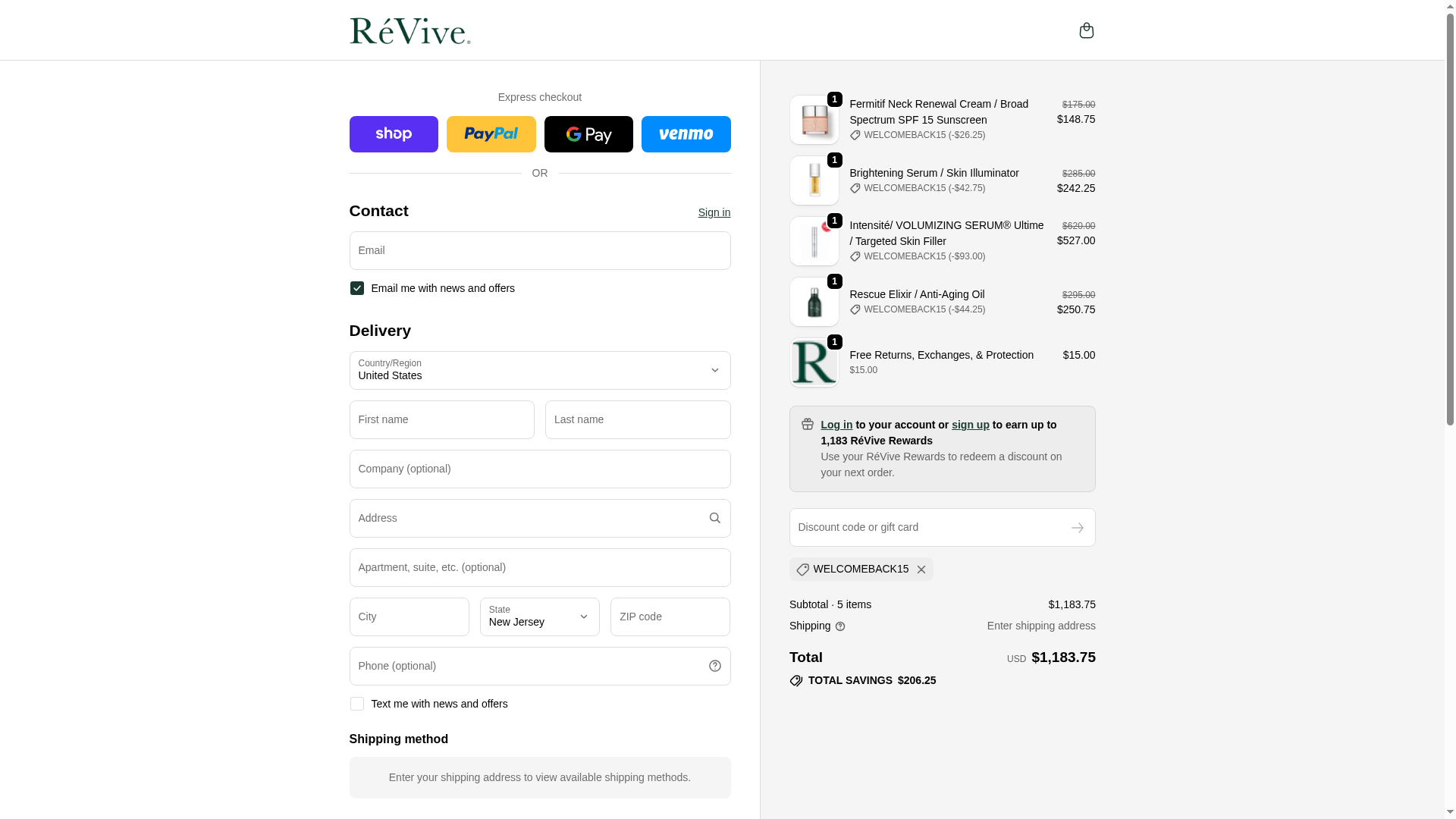The height and width of the screenshot is (819, 1456).
Task: Select Google Pay express checkout
Action: click(x=588, y=134)
